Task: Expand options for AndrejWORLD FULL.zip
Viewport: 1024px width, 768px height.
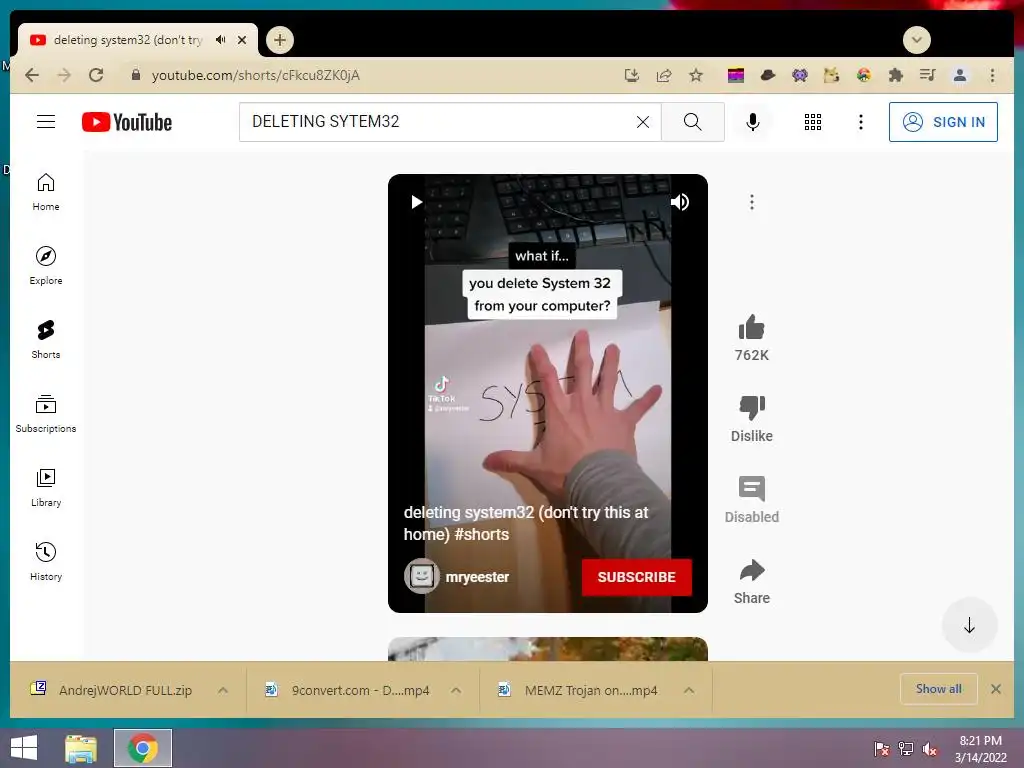Action: tap(223, 690)
